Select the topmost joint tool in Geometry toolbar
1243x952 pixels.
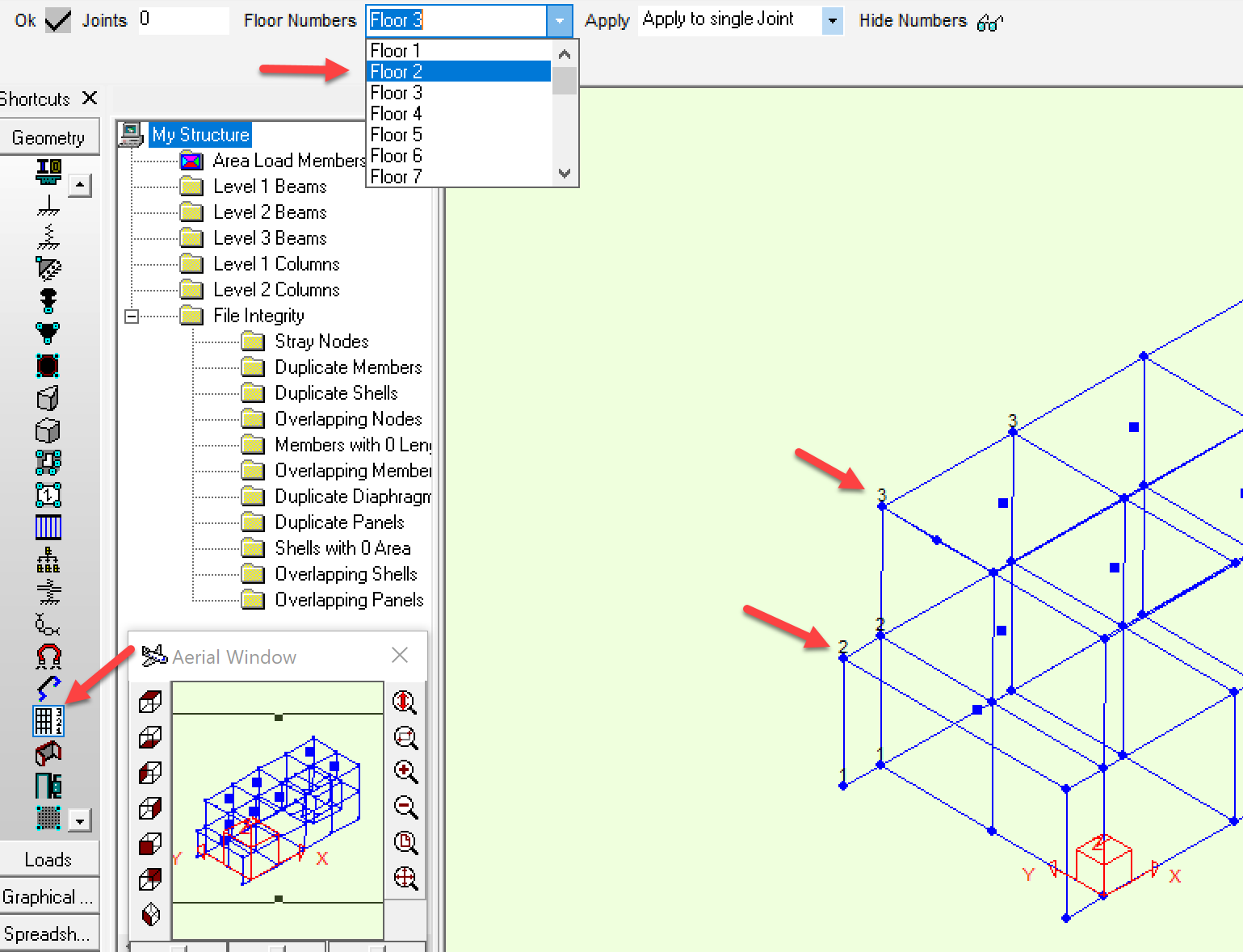(48, 171)
